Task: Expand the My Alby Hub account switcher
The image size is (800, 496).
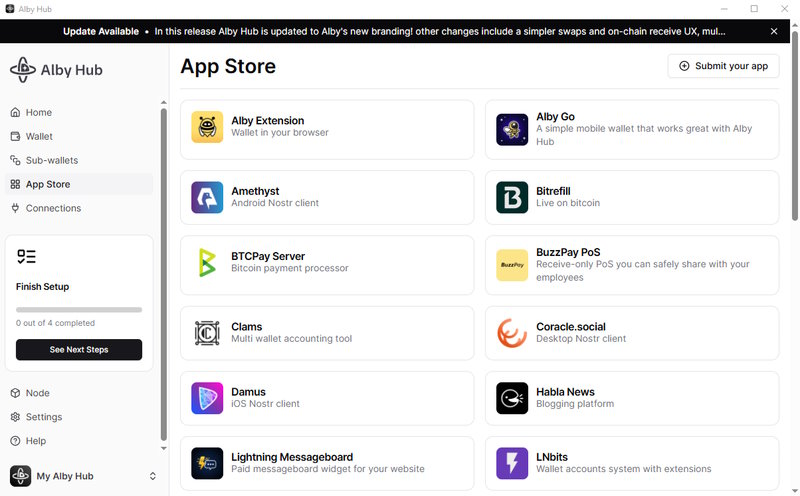Action: click(x=153, y=476)
